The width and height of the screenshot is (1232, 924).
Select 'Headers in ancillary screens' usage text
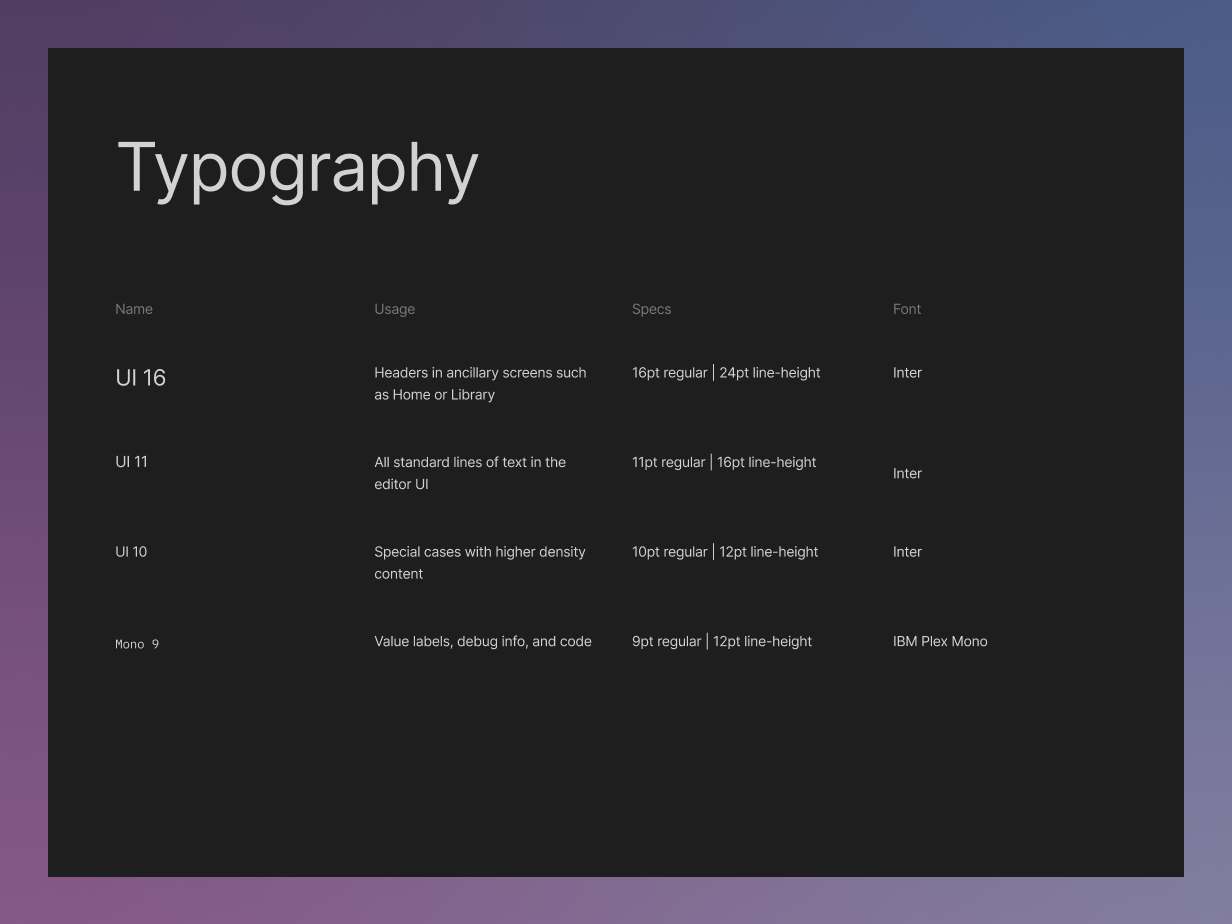tap(480, 384)
